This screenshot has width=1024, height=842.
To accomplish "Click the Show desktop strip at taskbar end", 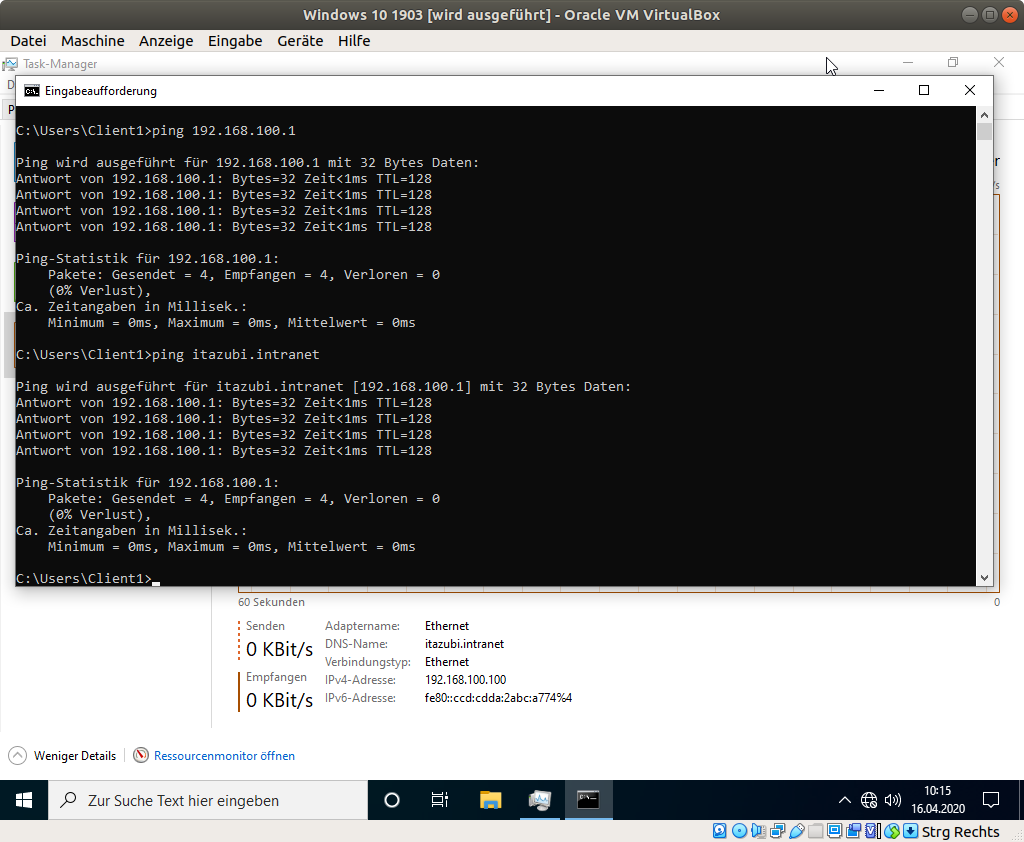I will [1021, 800].
